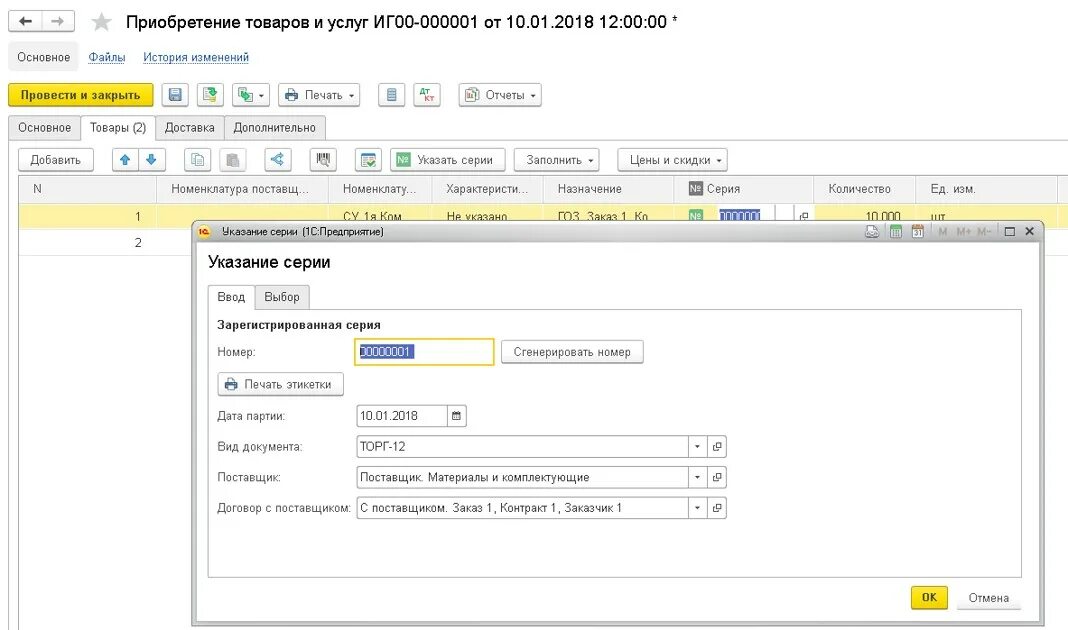Click the Назначение column header

point(608,189)
